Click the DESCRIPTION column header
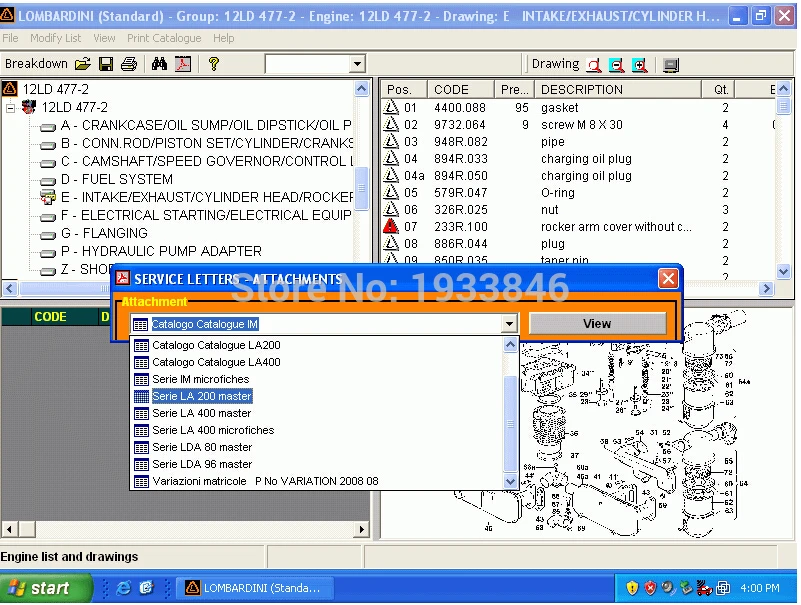The height and width of the screenshot is (605, 801). pos(617,89)
